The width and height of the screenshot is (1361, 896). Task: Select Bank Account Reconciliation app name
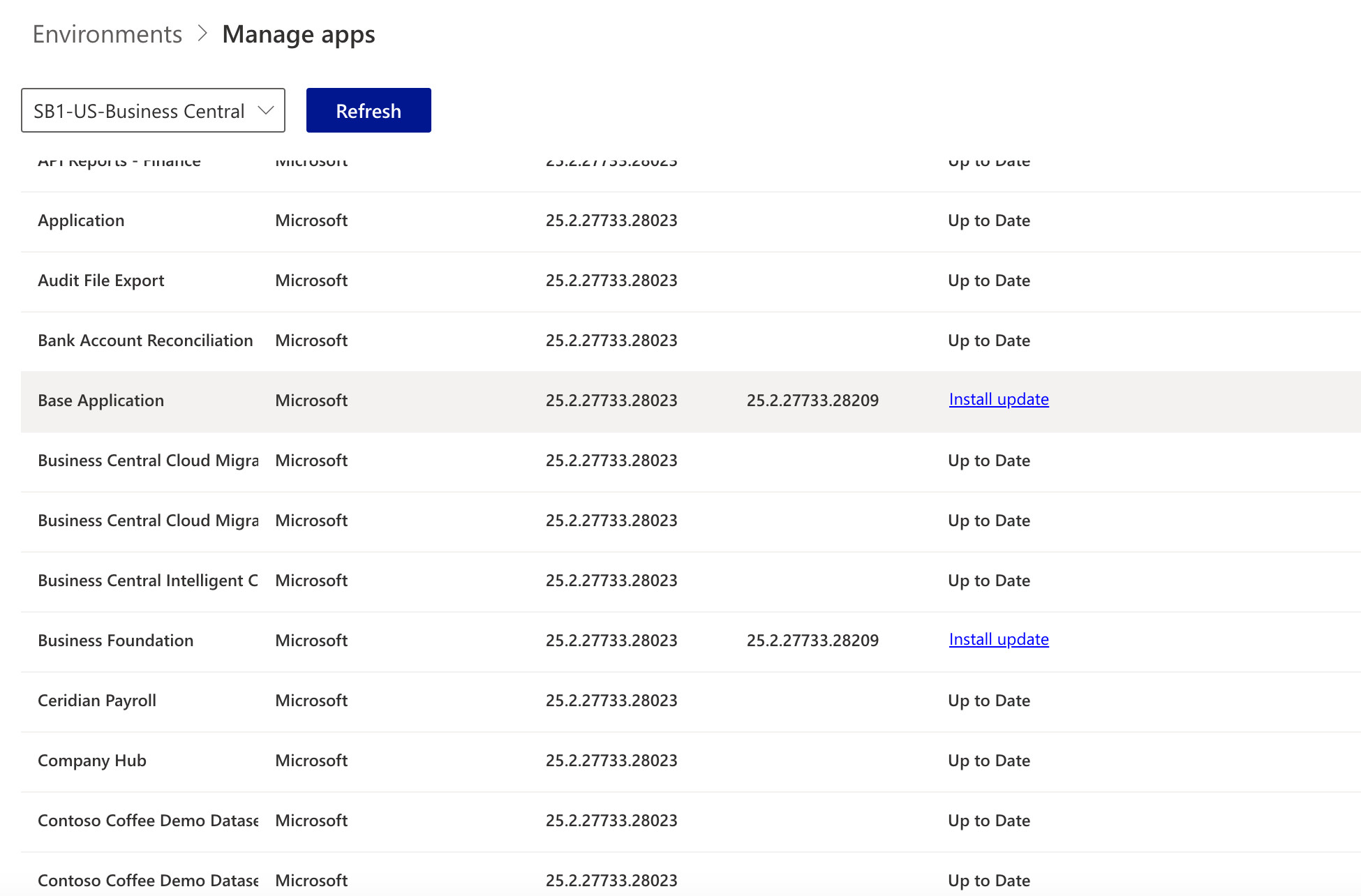point(145,341)
